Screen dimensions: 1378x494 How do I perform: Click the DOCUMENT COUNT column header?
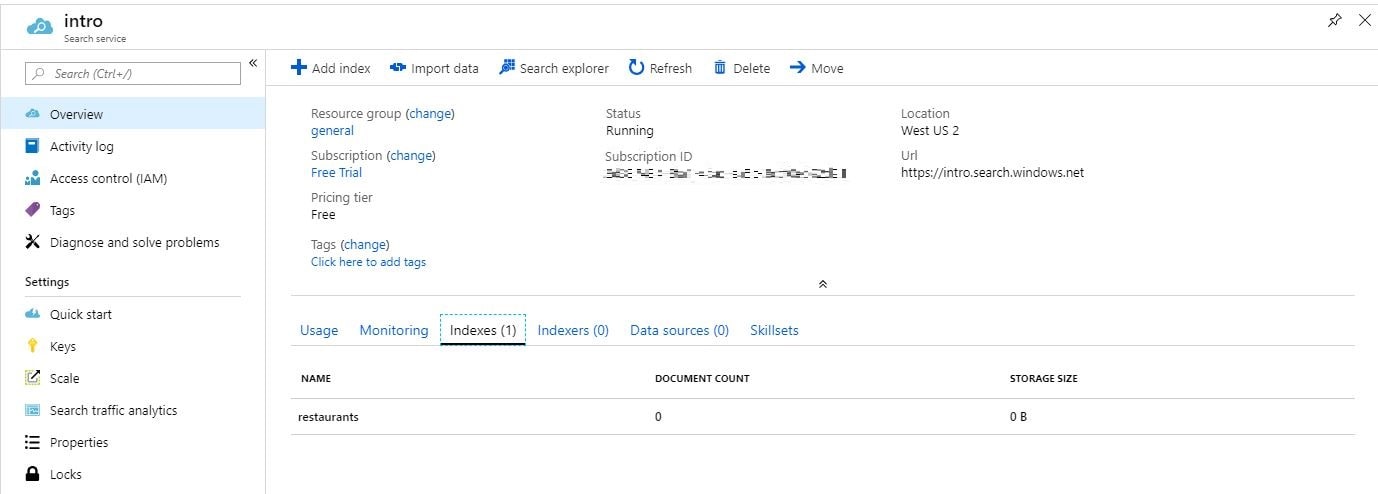click(702, 379)
